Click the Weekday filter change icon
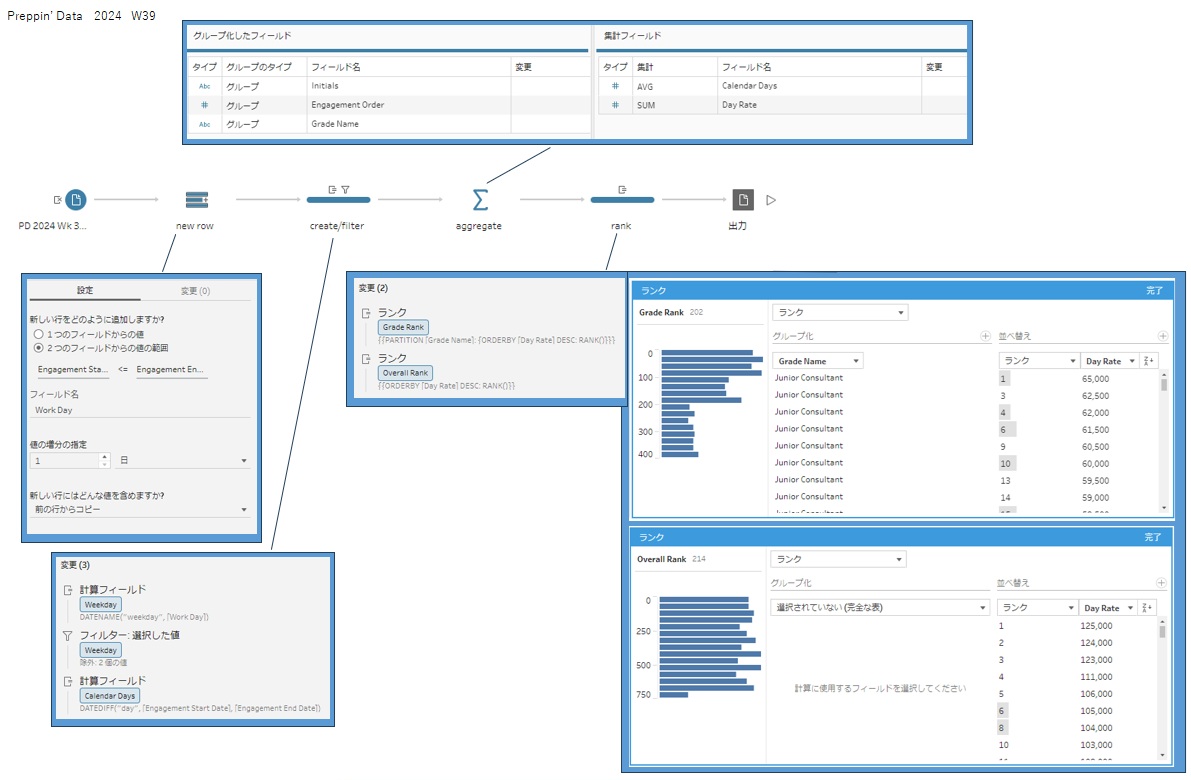This screenshot has width=1191, height=780. point(68,635)
